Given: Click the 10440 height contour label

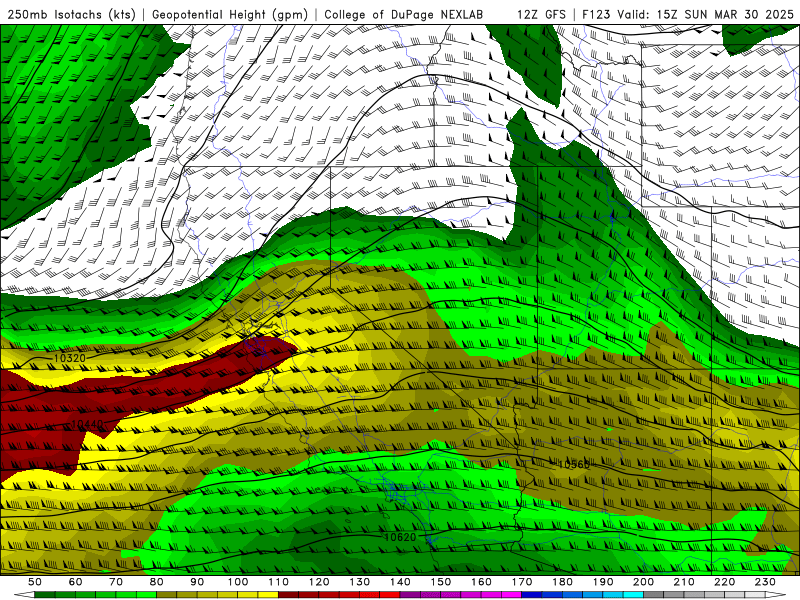Looking at the screenshot, I should click(x=88, y=423).
